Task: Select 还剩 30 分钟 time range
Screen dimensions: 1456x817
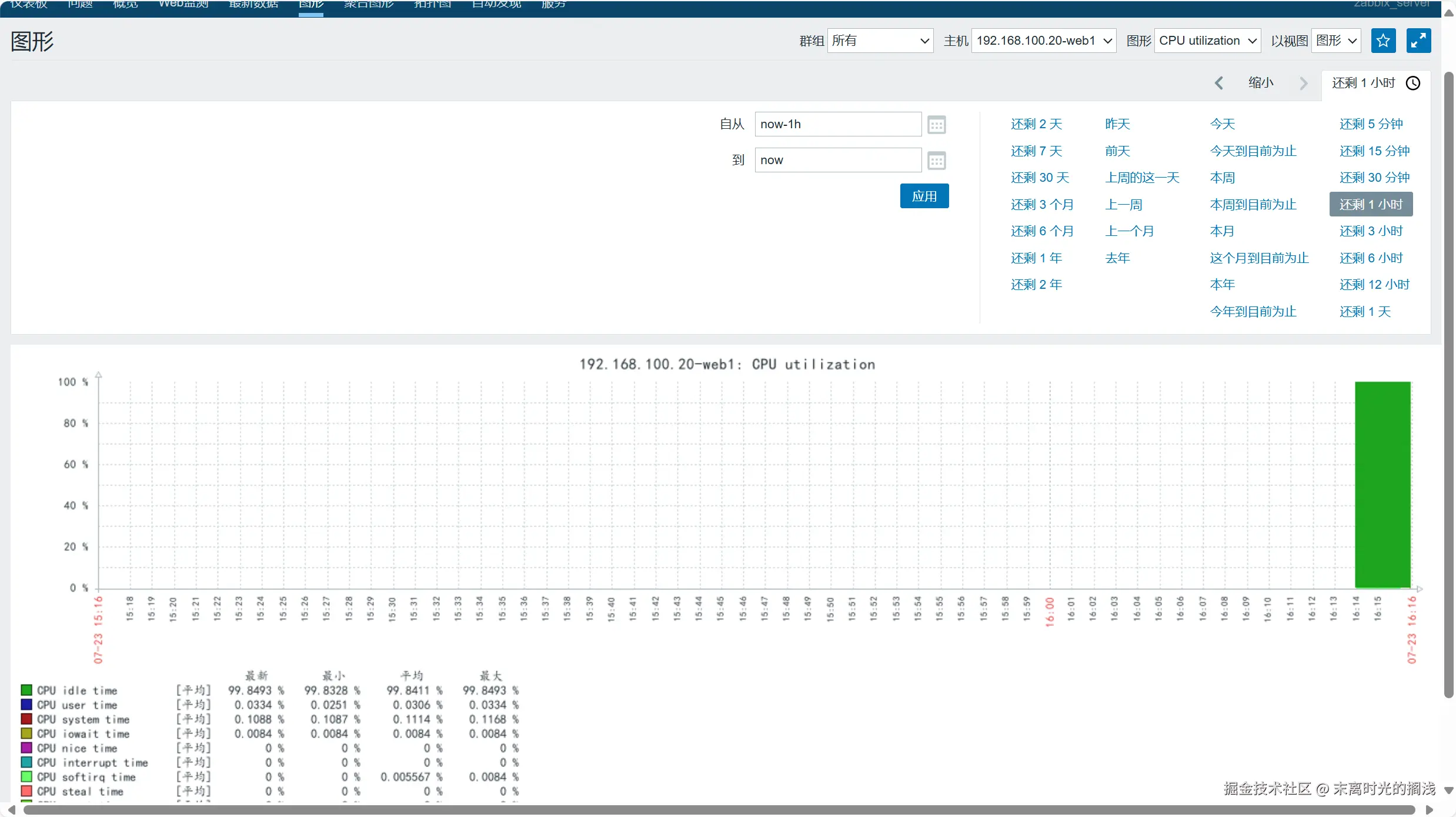Action: (1374, 178)
